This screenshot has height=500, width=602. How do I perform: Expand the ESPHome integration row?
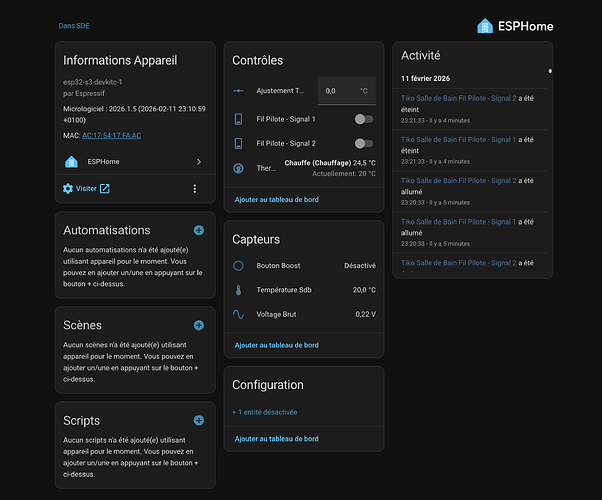tap(134, 161)
